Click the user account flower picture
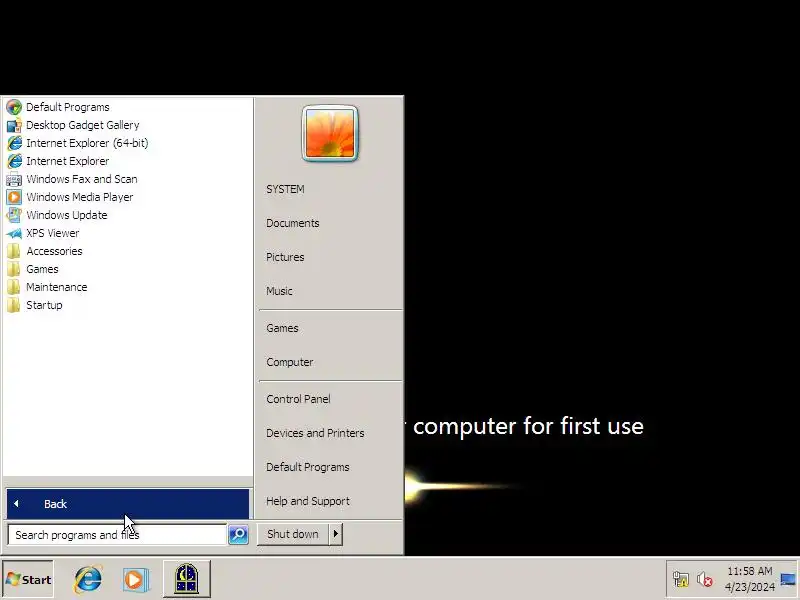This screenshot has height=600, width=800. tap(330, 133)
